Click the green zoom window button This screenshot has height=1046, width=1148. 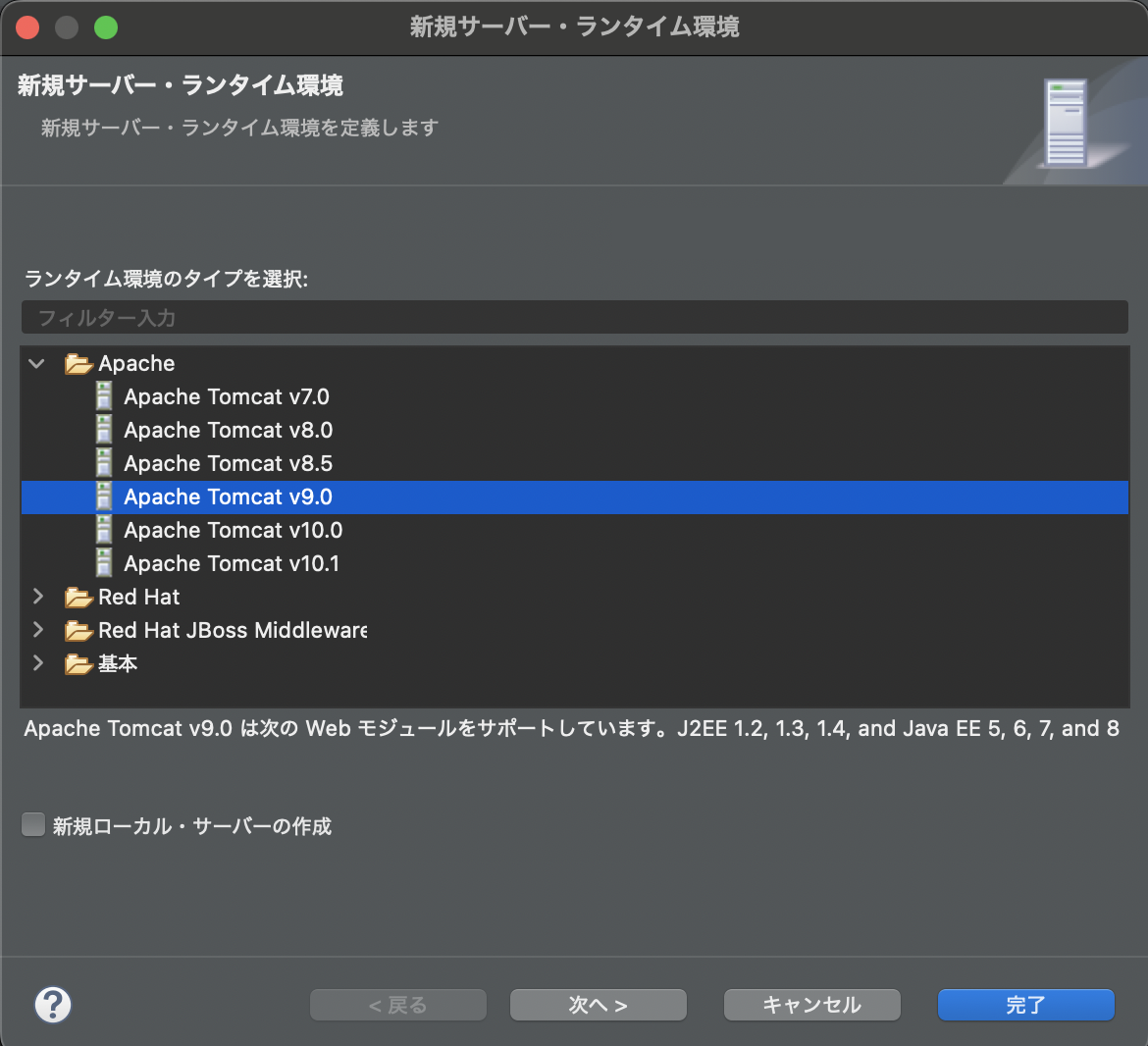[x=106, y=27]
